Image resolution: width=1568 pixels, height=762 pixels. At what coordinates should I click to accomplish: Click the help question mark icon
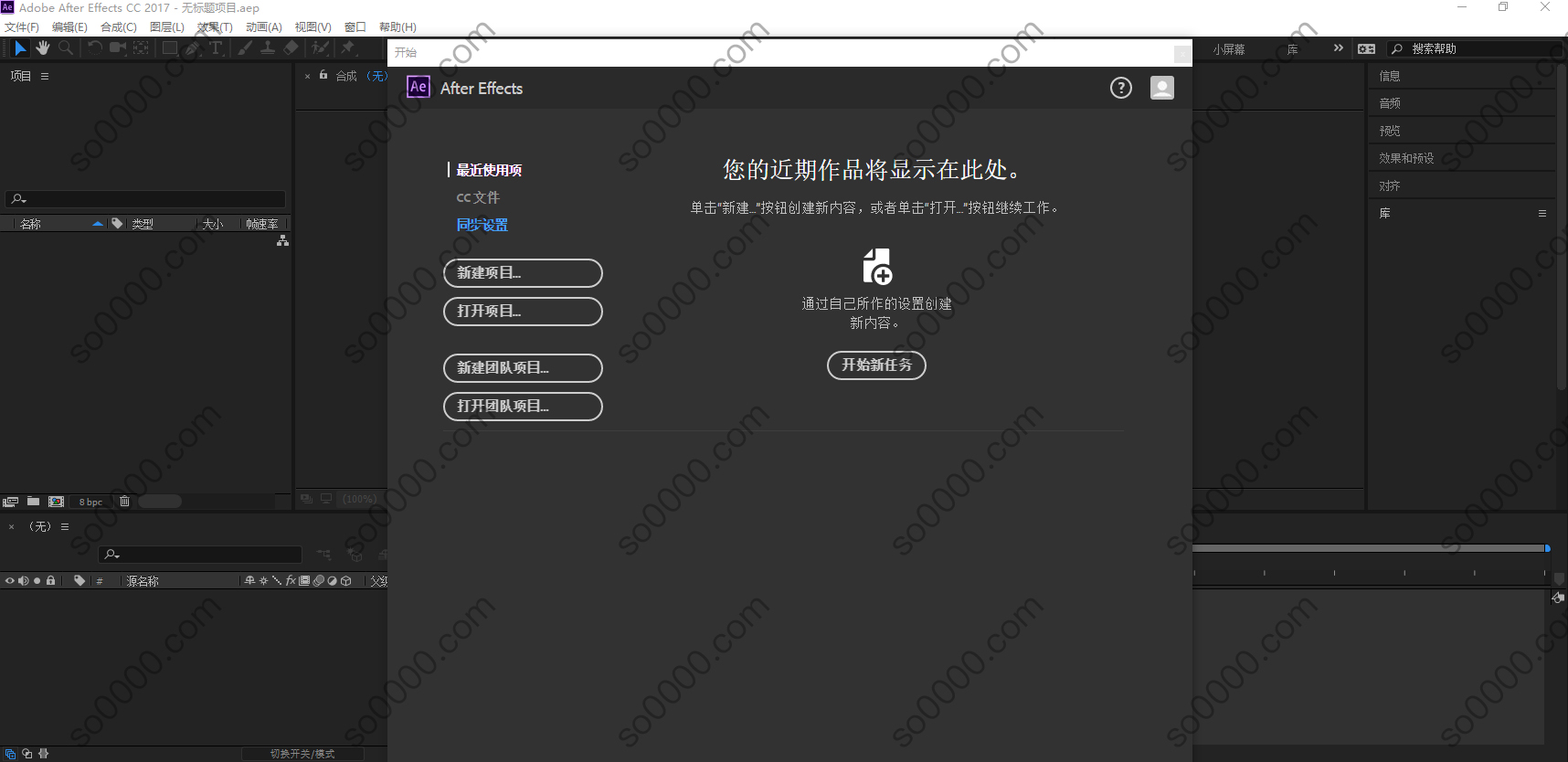pos(1121,88)
